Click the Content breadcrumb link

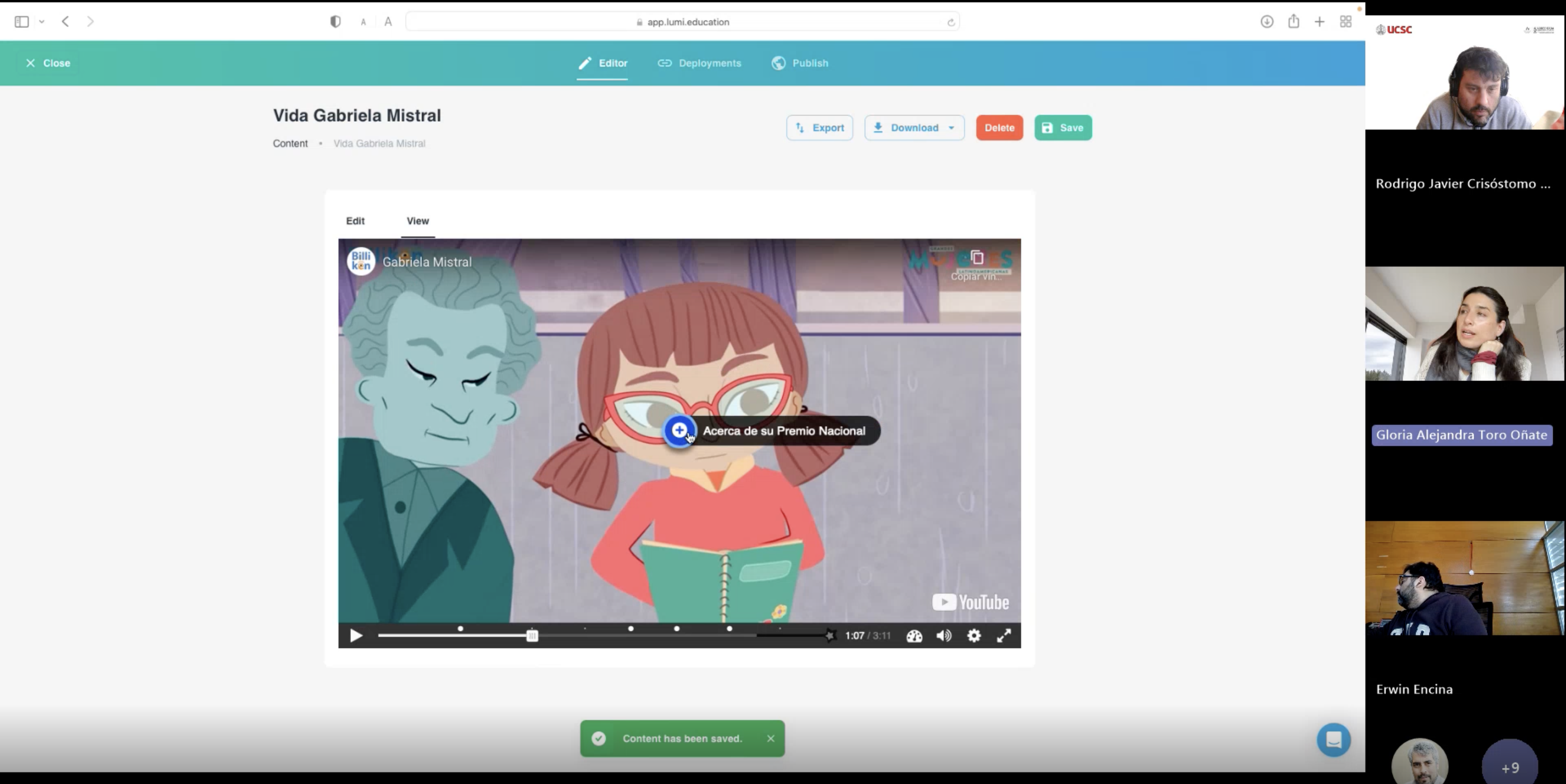(x=290, y=143)
